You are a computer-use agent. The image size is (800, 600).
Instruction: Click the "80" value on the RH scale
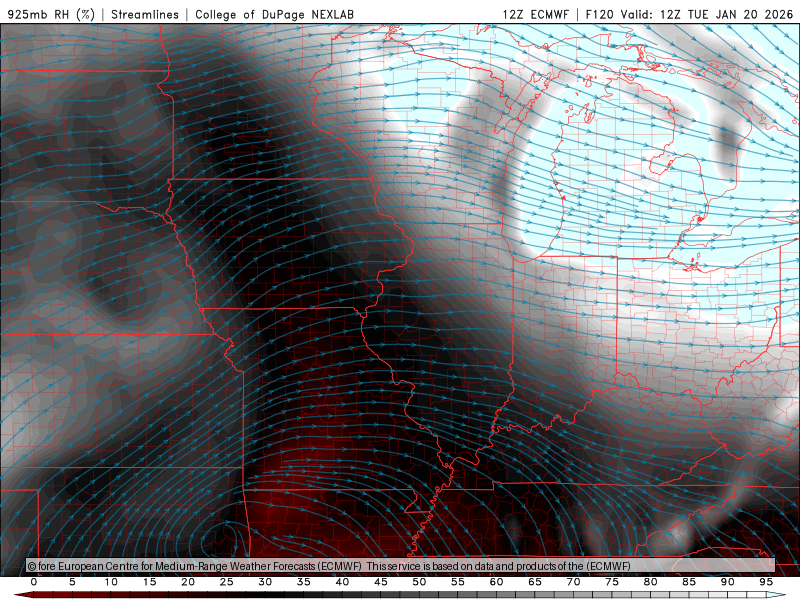click(650, 582)
